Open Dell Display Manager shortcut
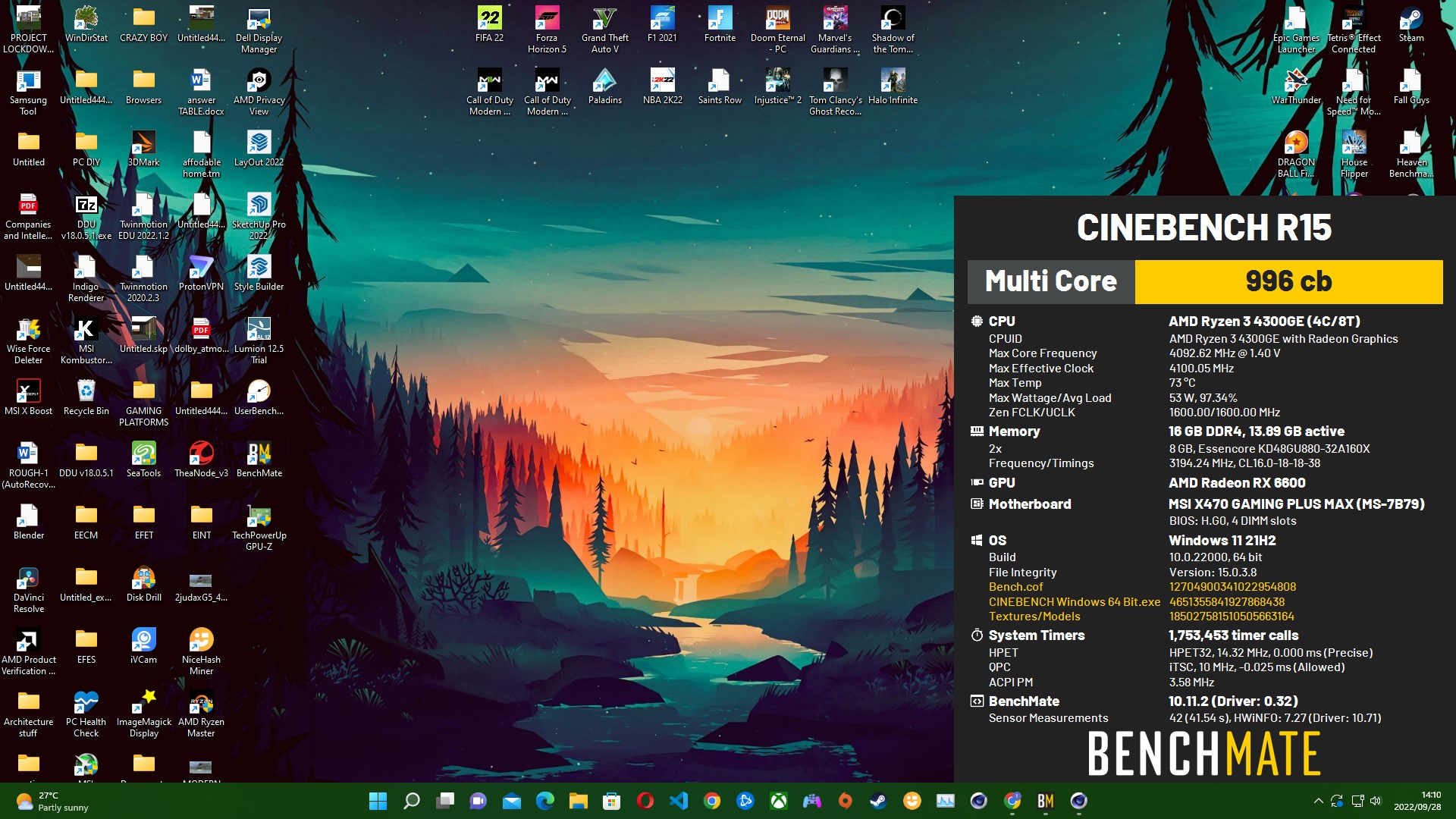This screenshot has height=819, width=1456. coord(259,30)
